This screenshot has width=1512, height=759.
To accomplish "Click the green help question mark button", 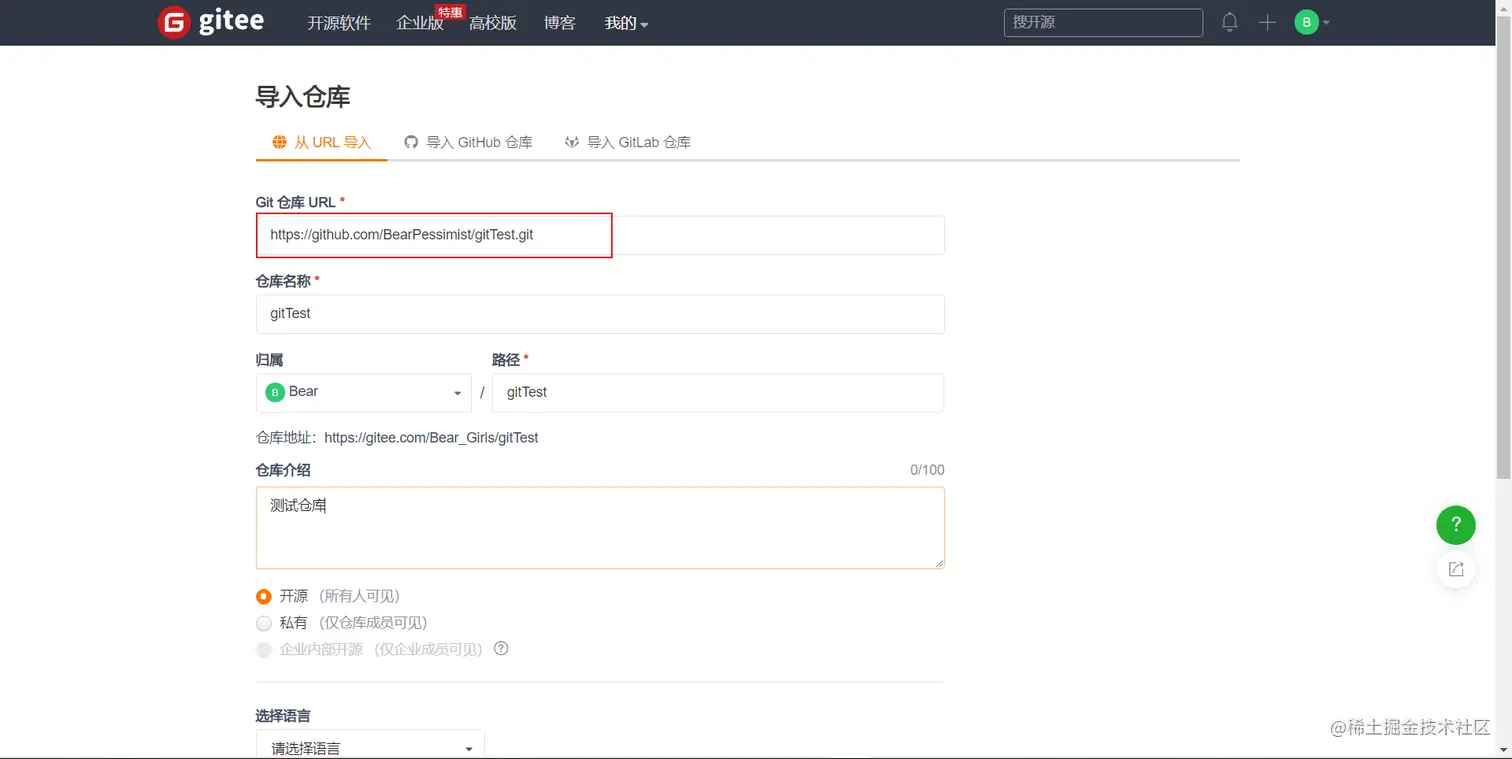I will pyautogui.click(x=1456, y=524).
